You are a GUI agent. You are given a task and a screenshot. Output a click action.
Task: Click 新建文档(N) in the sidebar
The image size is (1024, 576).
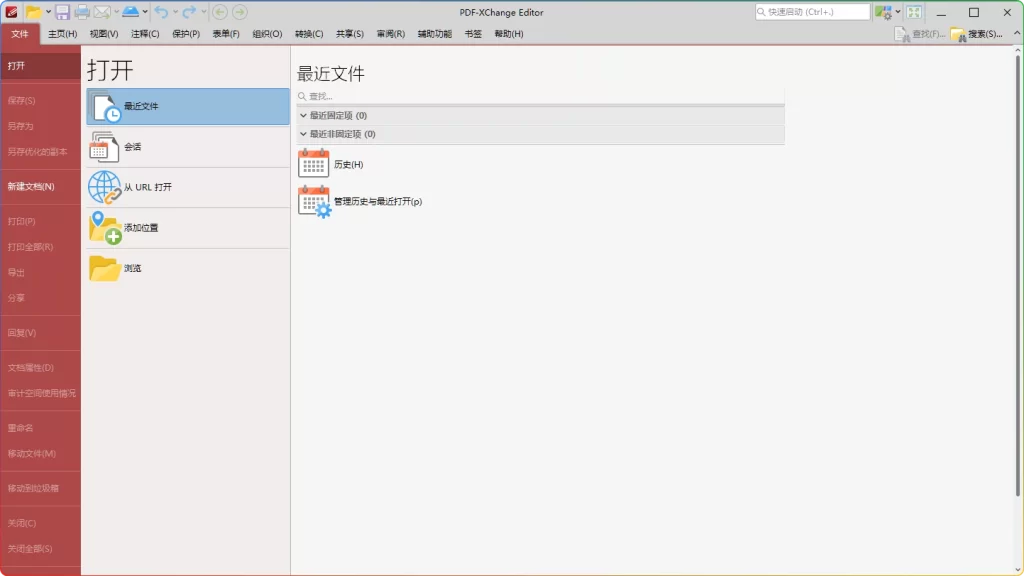click(31, 185)
